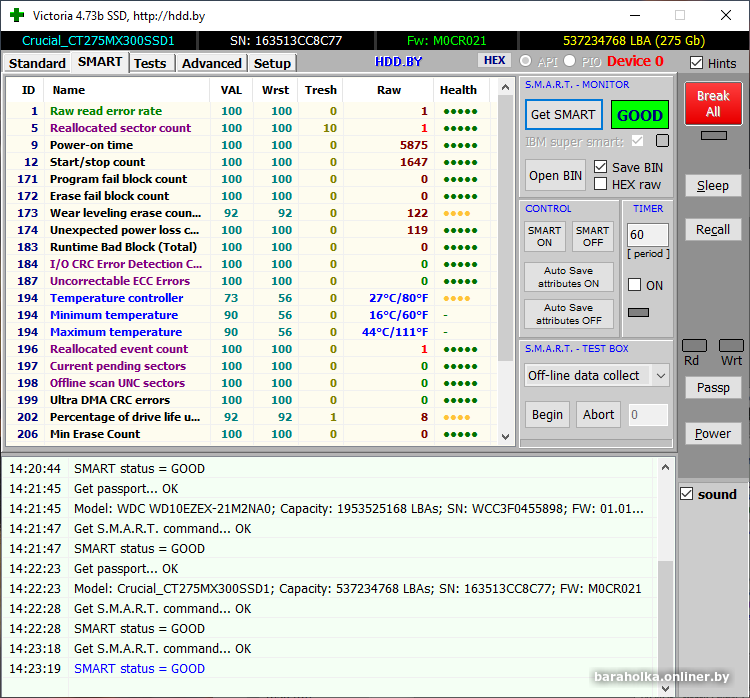Viewport: 750px width, 698px height.
Task: Select the PIO mode radio button
Action: [569, 61]
